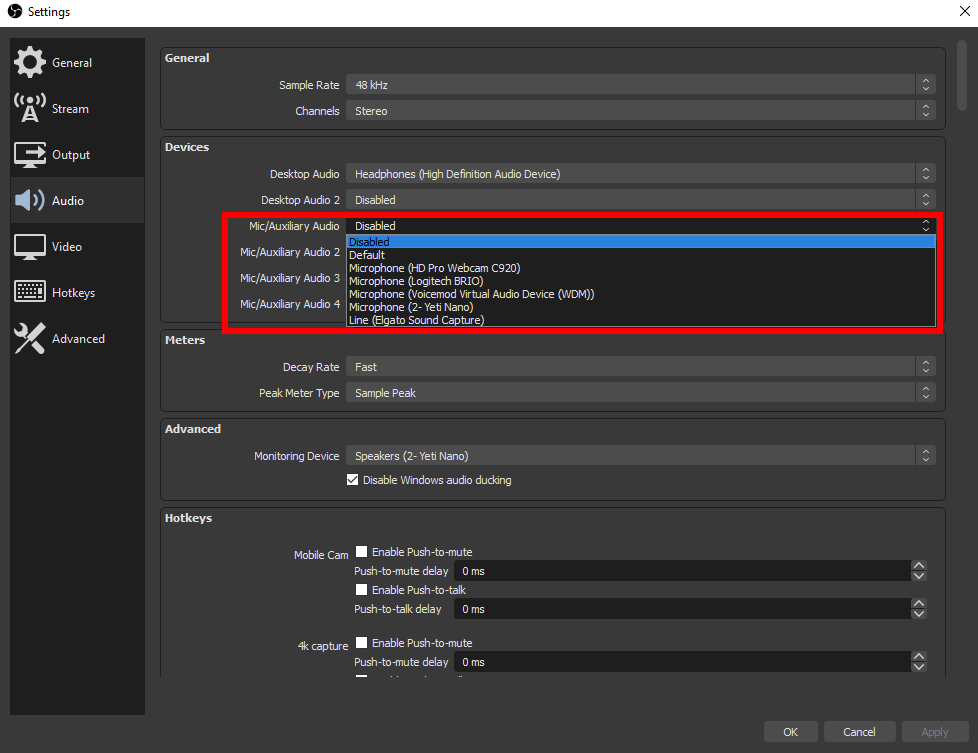Viewport: 978px width, 753px height.
Task: Open Video monitor icon
Action: point(30,247)
